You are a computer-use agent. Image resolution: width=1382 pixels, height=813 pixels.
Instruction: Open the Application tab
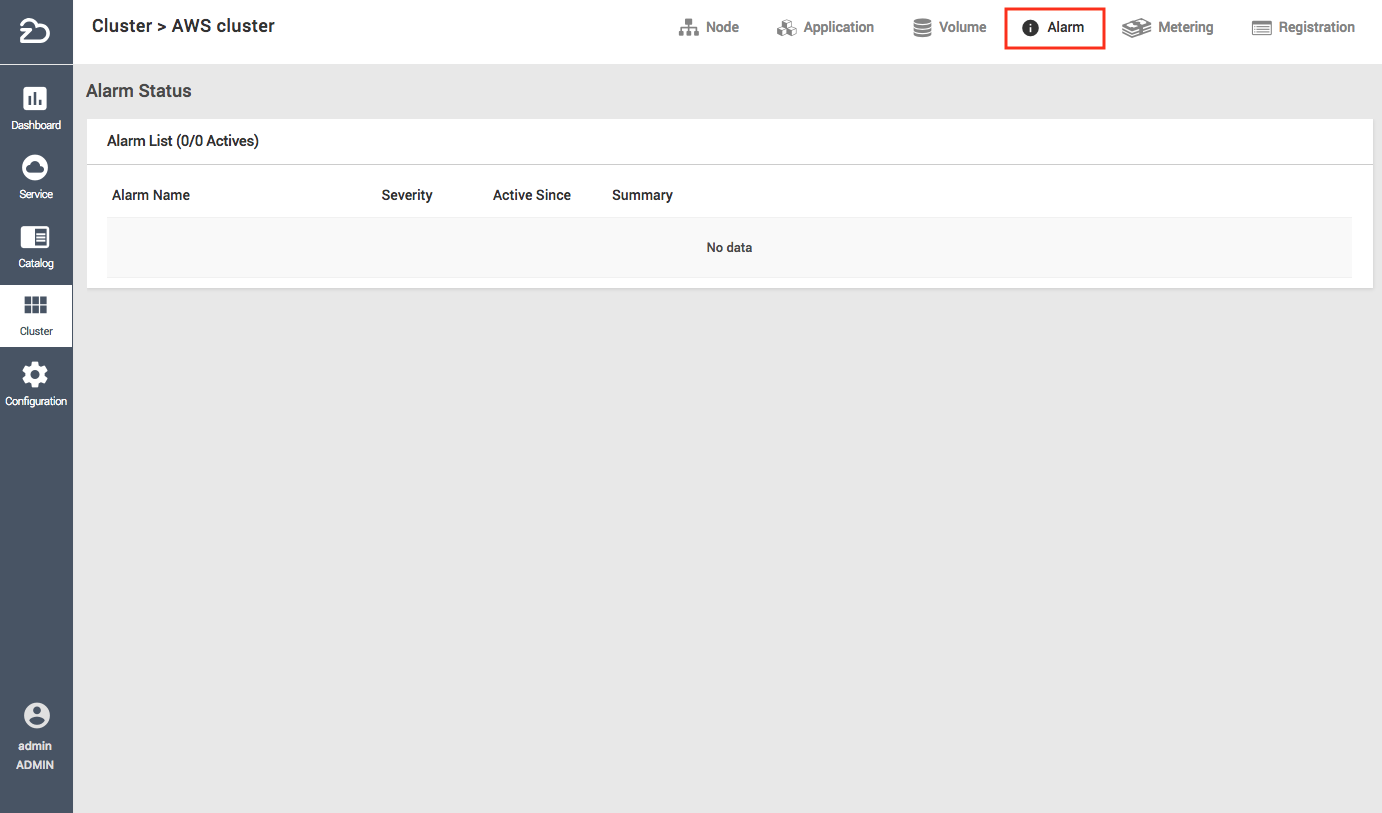click(x=825, y=28)
